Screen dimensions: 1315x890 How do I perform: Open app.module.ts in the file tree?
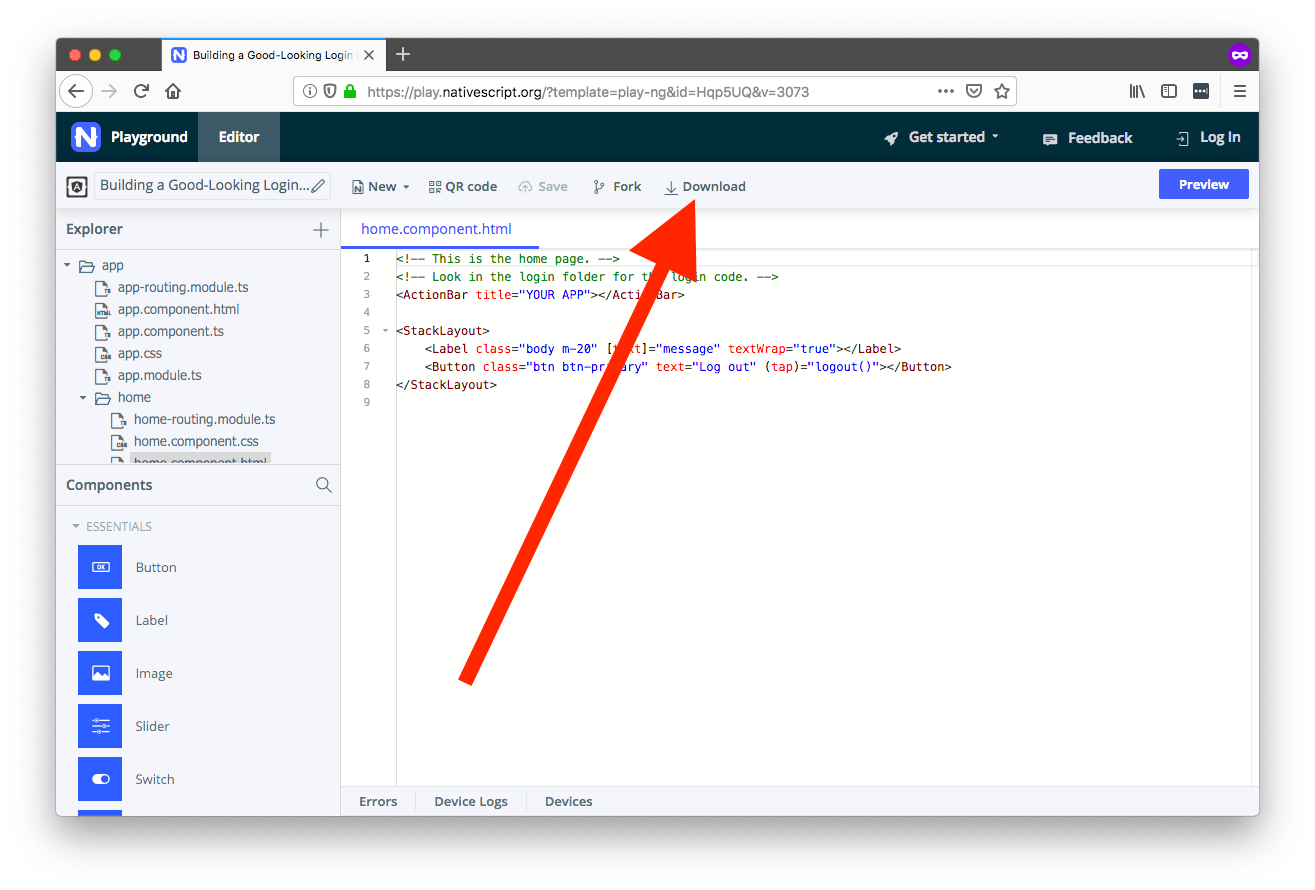[x=159, y=376]
